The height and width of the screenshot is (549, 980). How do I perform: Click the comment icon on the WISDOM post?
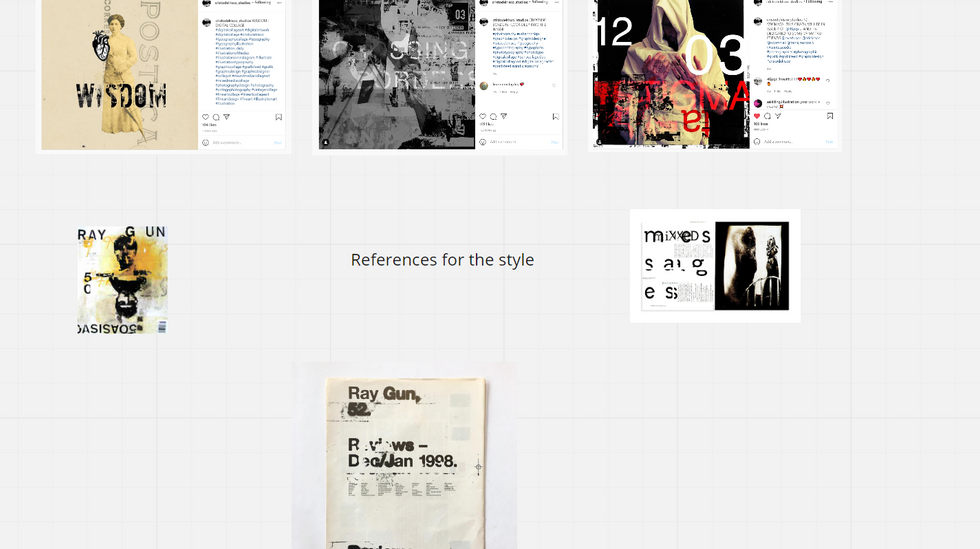tap(216, 117)
